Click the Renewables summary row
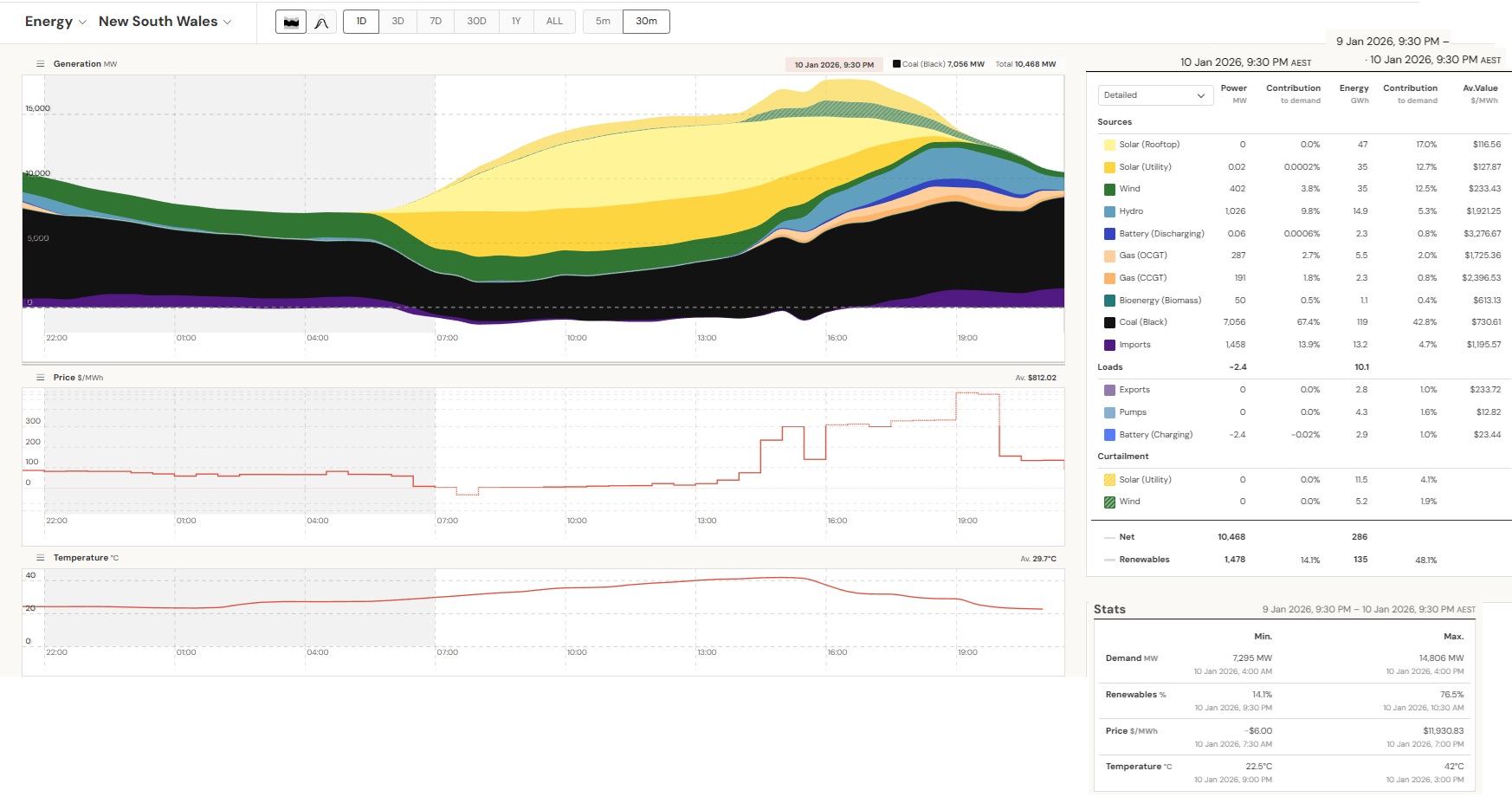This screenshot has height=797, width=1512. pos(1144,560)
